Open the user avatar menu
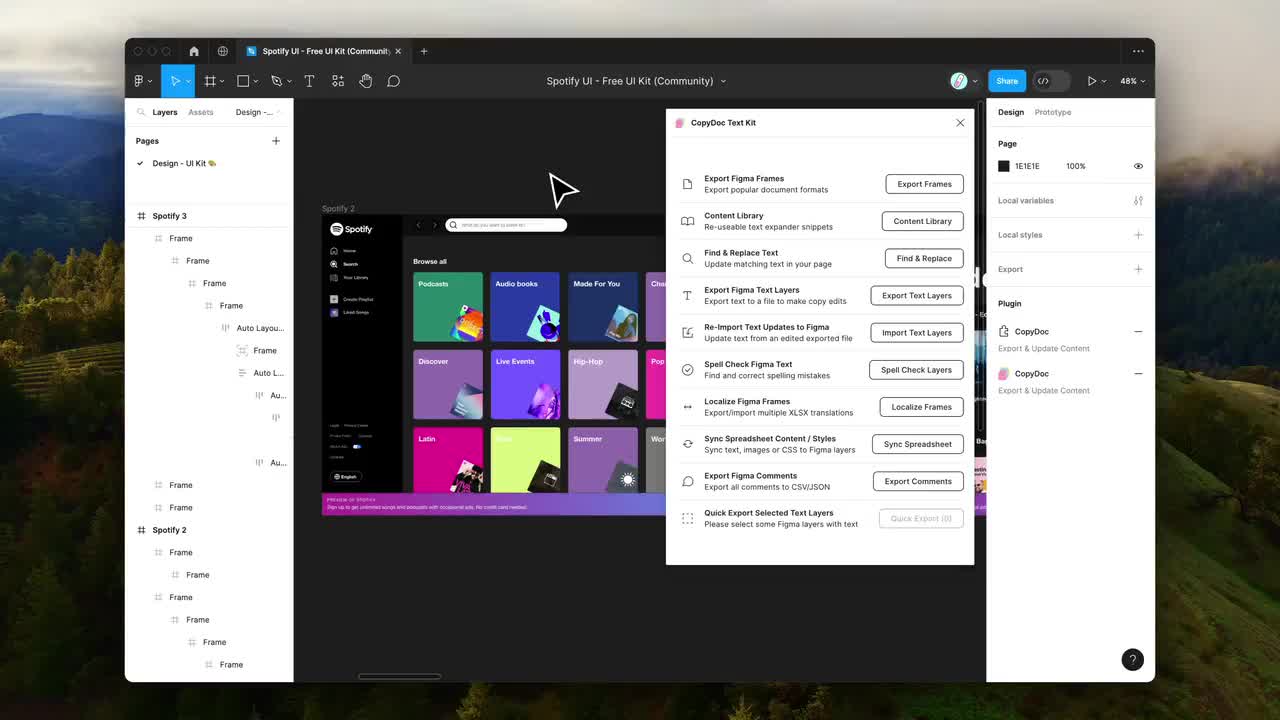This screenshot has width=1280, height=720. (x=959, y=81)
